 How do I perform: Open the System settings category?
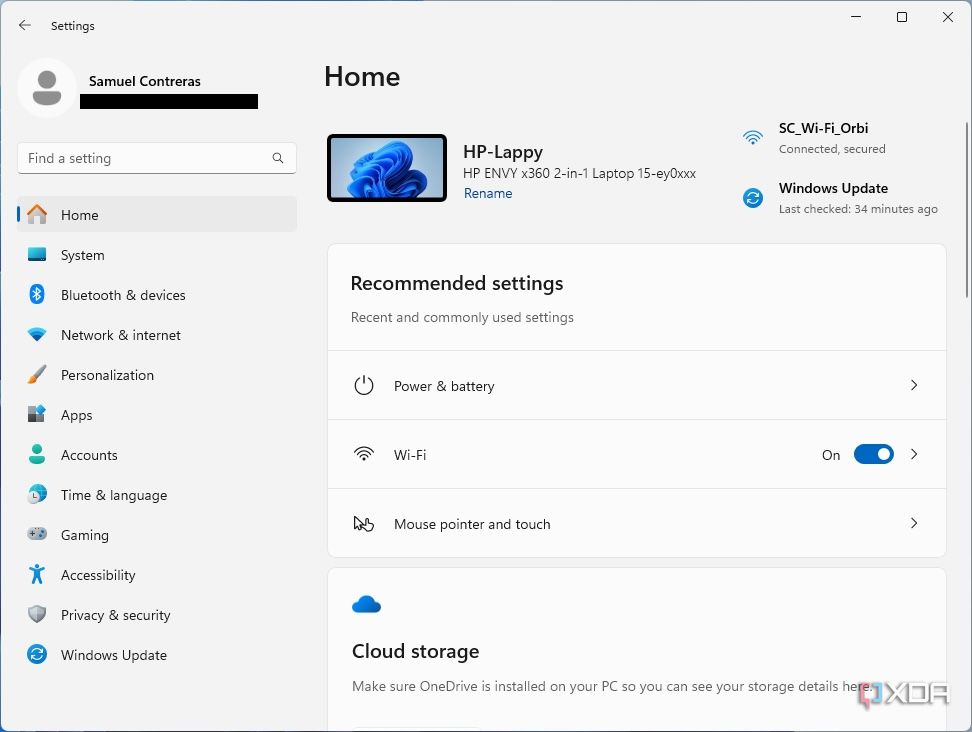(x=157, y=255)
